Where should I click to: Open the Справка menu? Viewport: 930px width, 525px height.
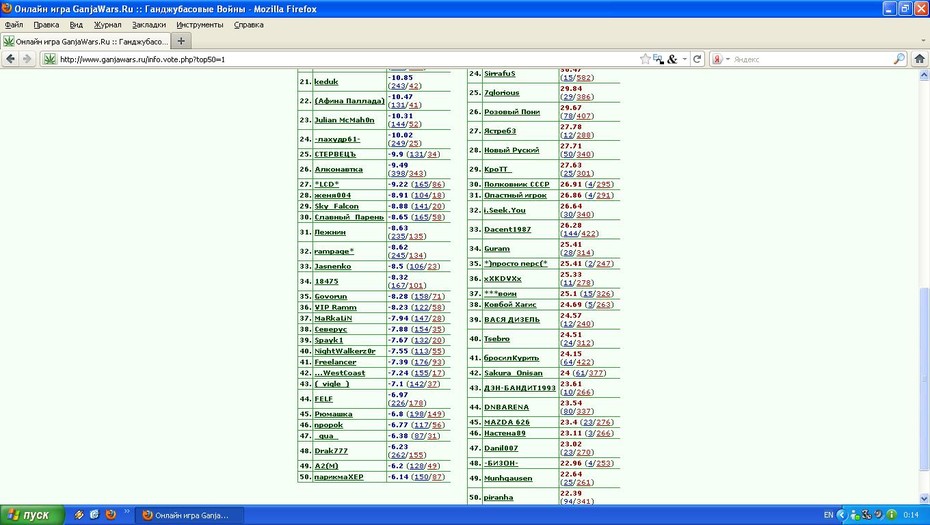click(249, 25)
